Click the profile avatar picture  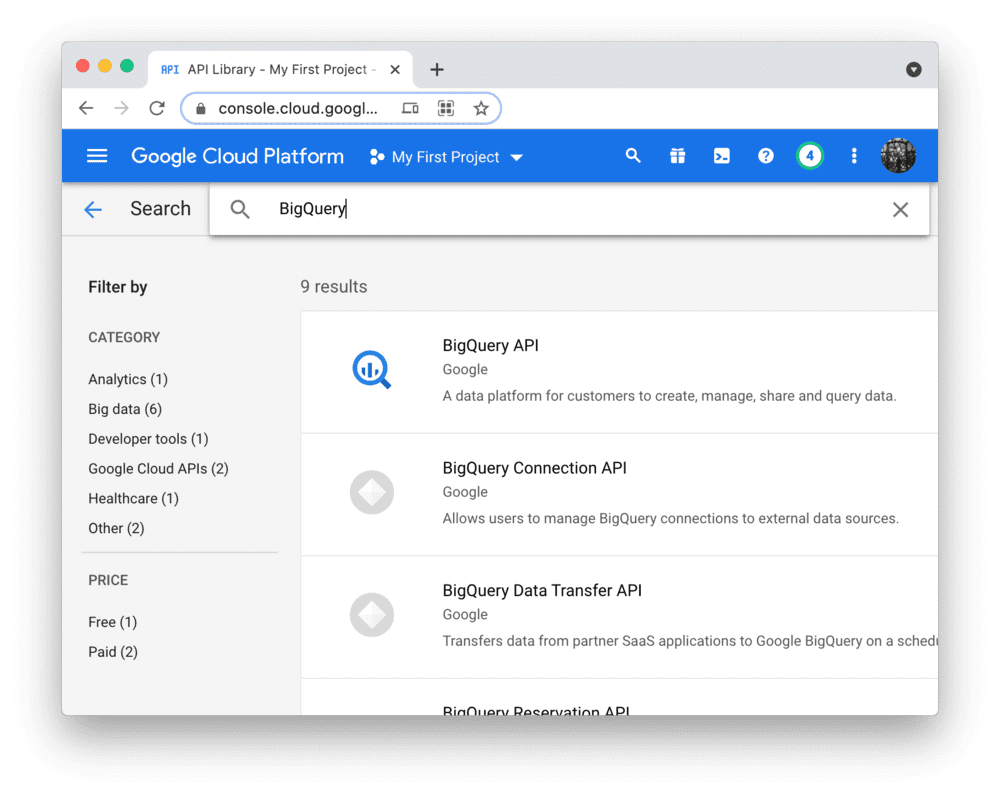pos(897,156)
